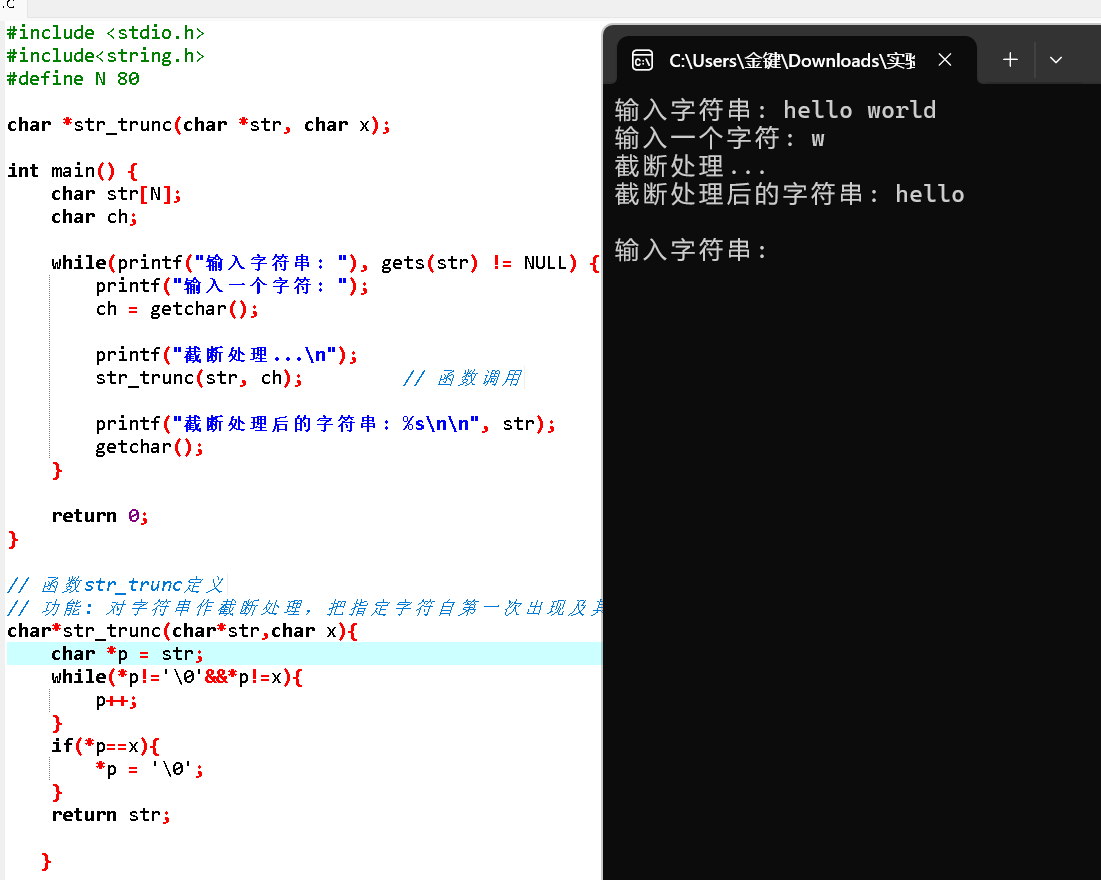1101x880 pixels.
Task: Click the '#define N 80' macro line
Action: (70, 78)
